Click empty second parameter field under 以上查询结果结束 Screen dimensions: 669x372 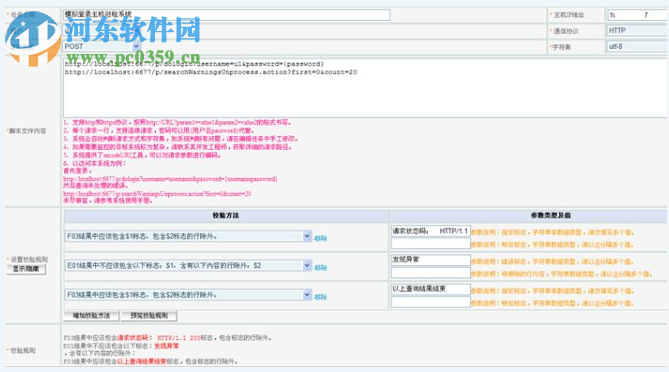point(430,302)
